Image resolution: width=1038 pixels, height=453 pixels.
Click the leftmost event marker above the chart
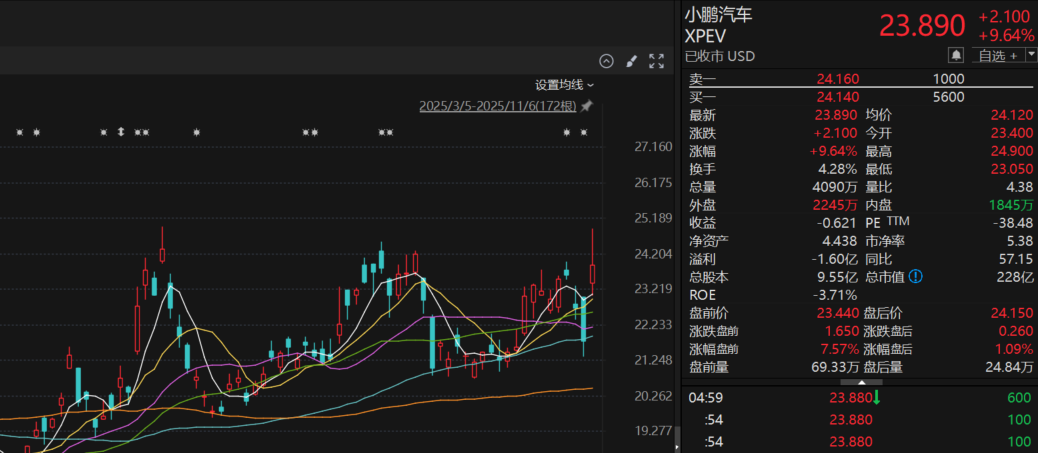tap(19, 132)
